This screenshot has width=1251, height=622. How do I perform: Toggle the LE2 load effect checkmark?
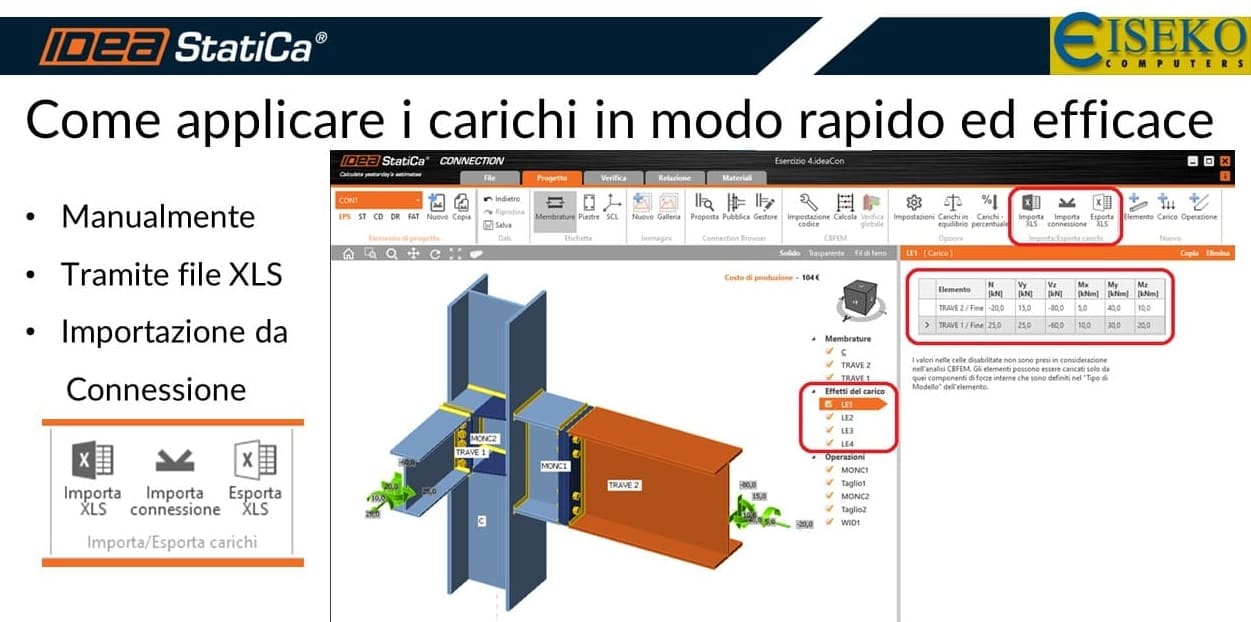828,417
